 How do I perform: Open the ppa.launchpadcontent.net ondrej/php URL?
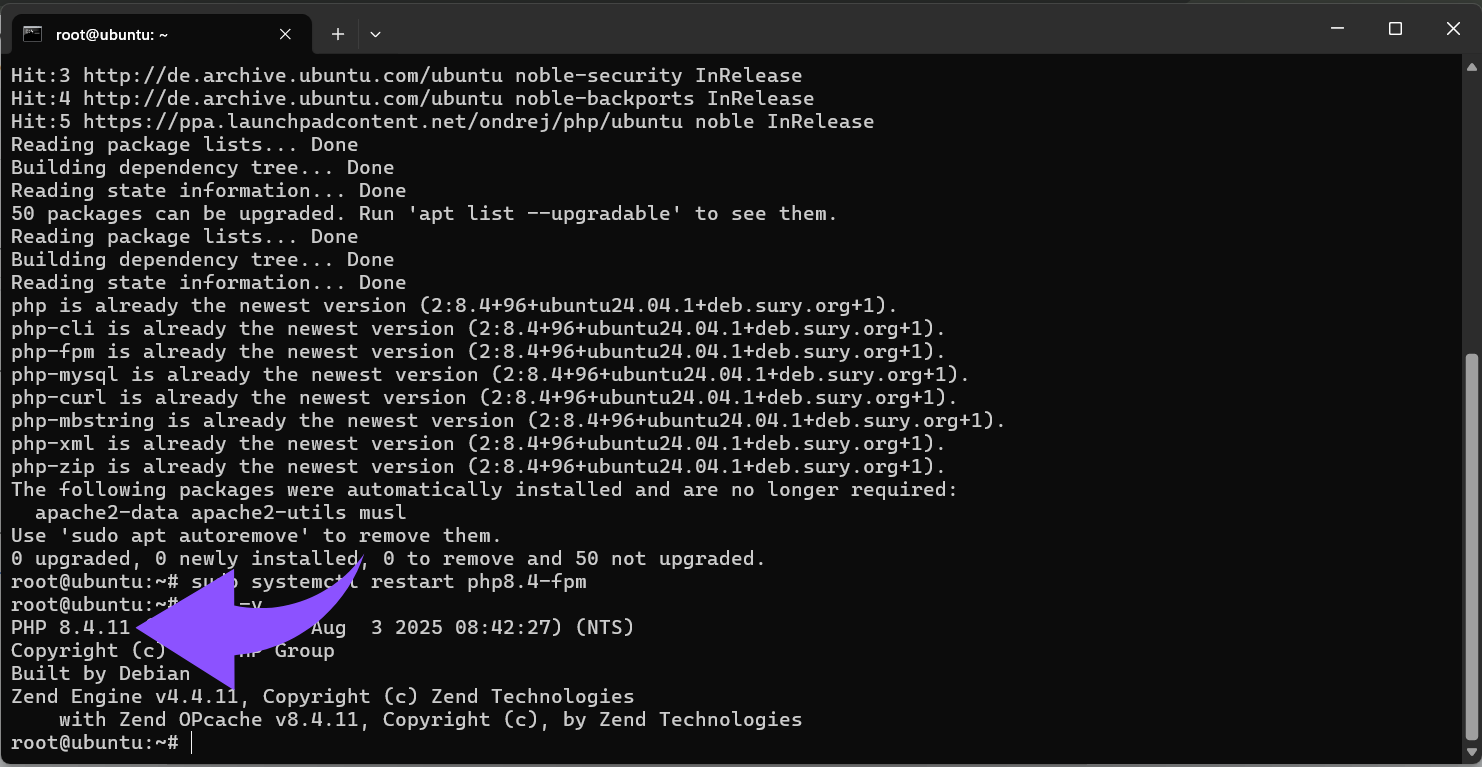pos(383,122)
